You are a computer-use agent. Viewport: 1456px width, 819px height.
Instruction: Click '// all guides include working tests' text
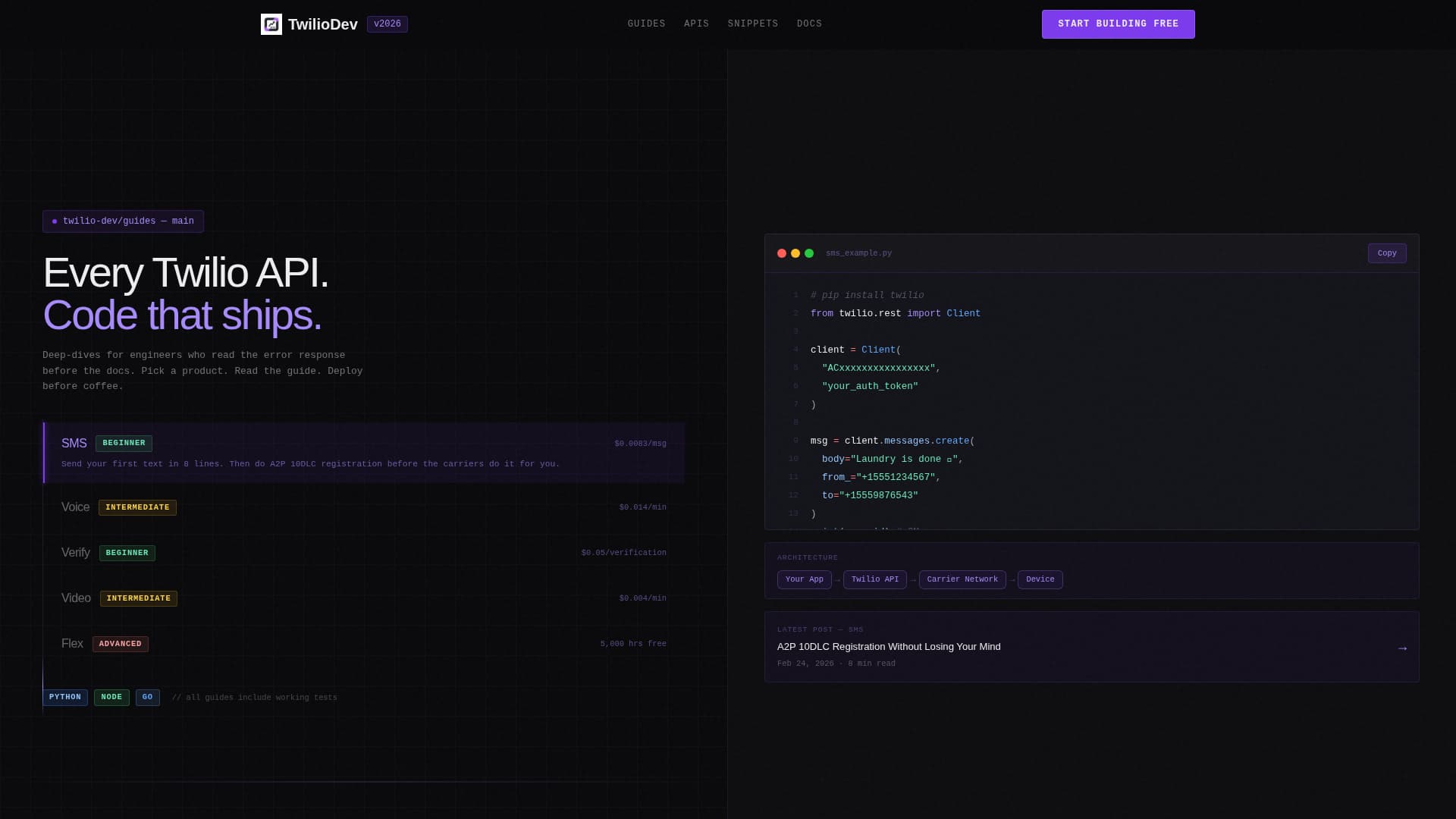pos(254,698)
